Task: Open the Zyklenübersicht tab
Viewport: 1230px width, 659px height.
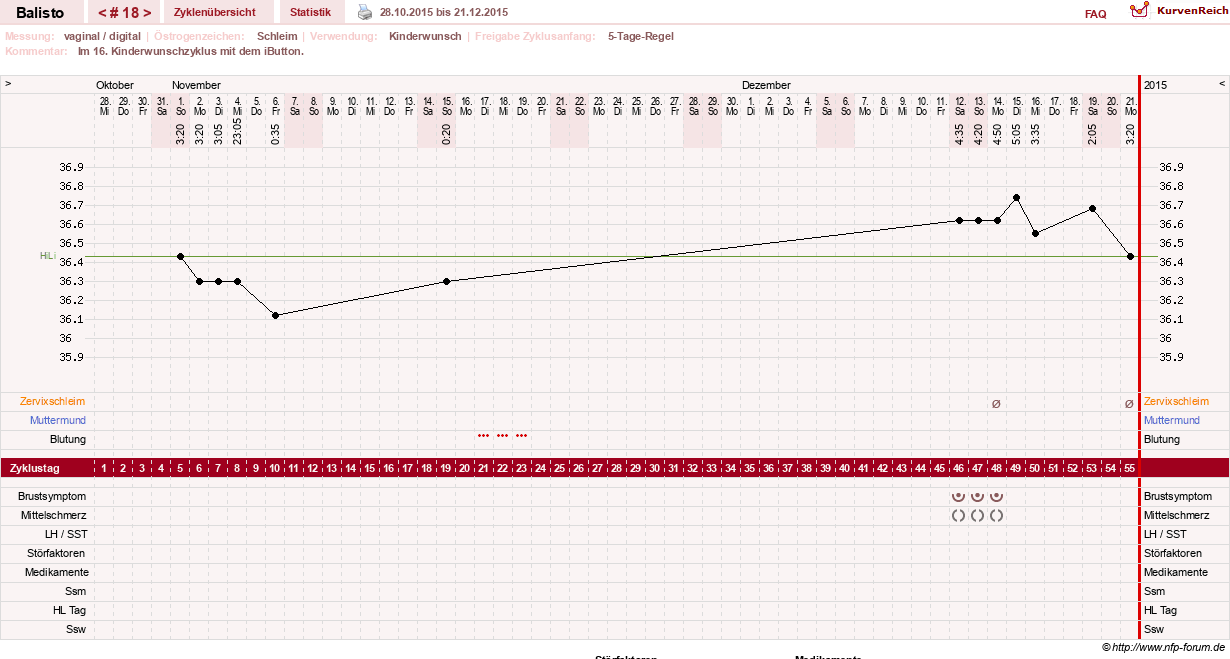Action: pos(214,12)
